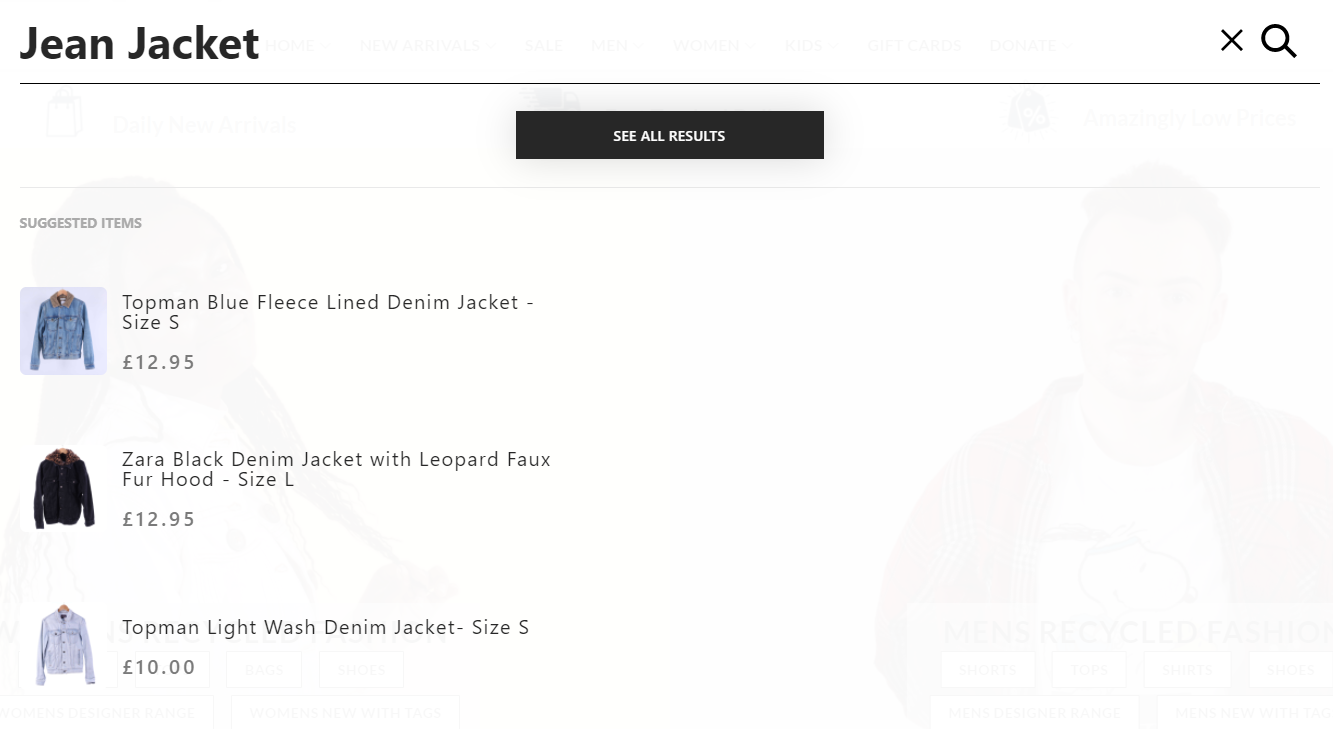
Task: Expand the New Arrivals menu chevron
Action: click(x=491, y=46)
